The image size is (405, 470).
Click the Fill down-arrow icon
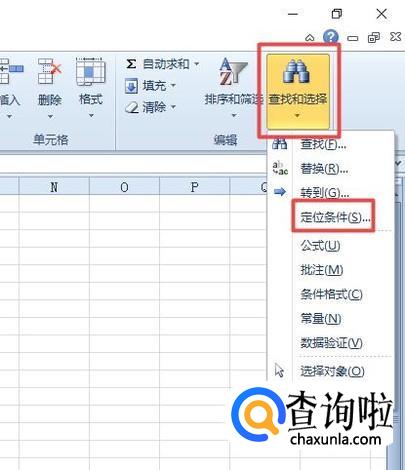click(131, 86)
